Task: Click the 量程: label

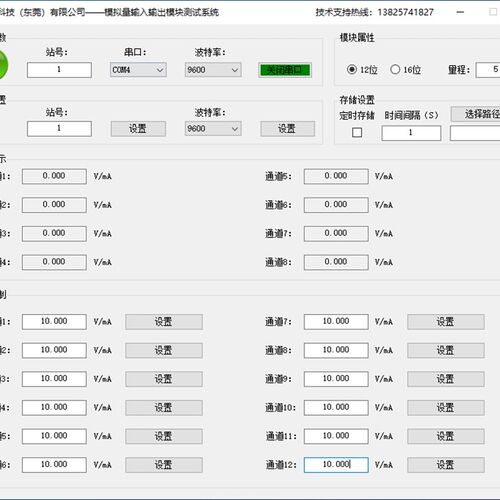Action: click(459, 70)
